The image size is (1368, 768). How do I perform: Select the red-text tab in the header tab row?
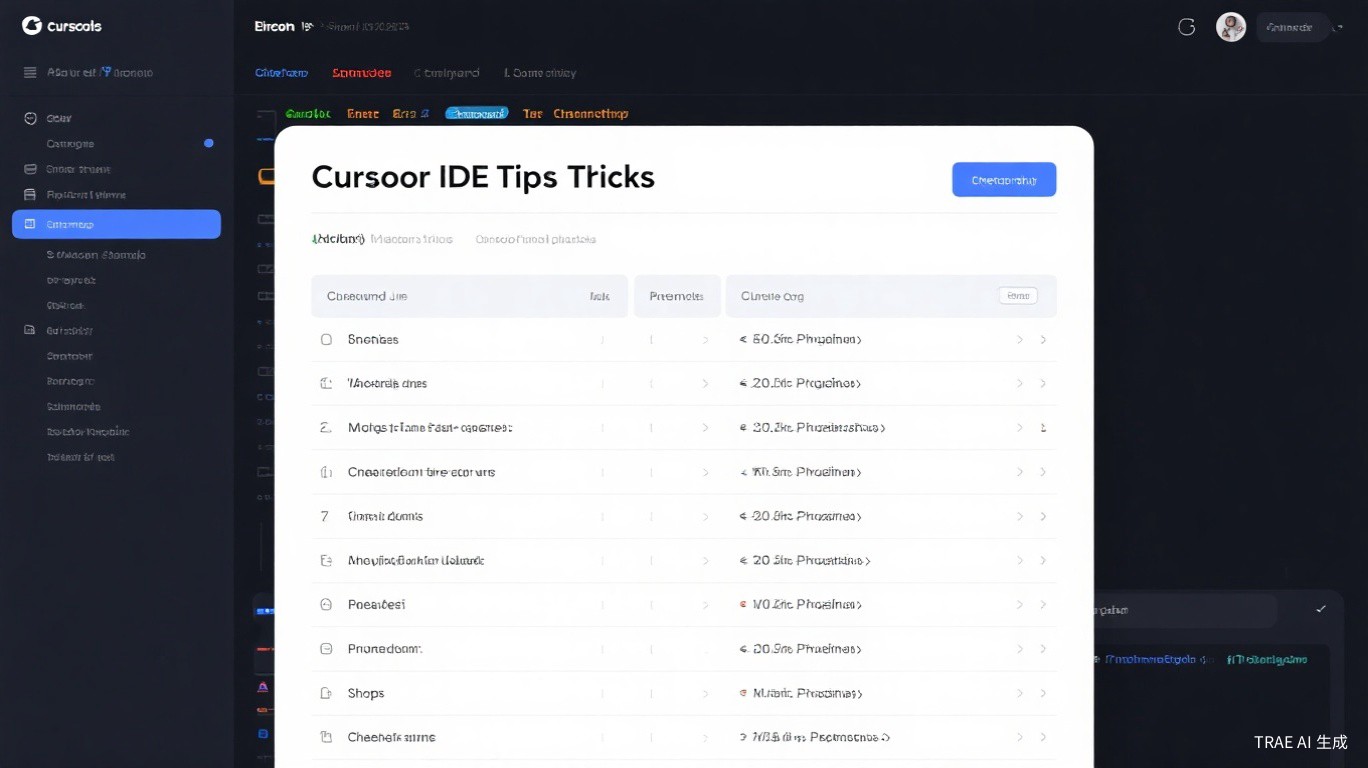tap(361, 73)
